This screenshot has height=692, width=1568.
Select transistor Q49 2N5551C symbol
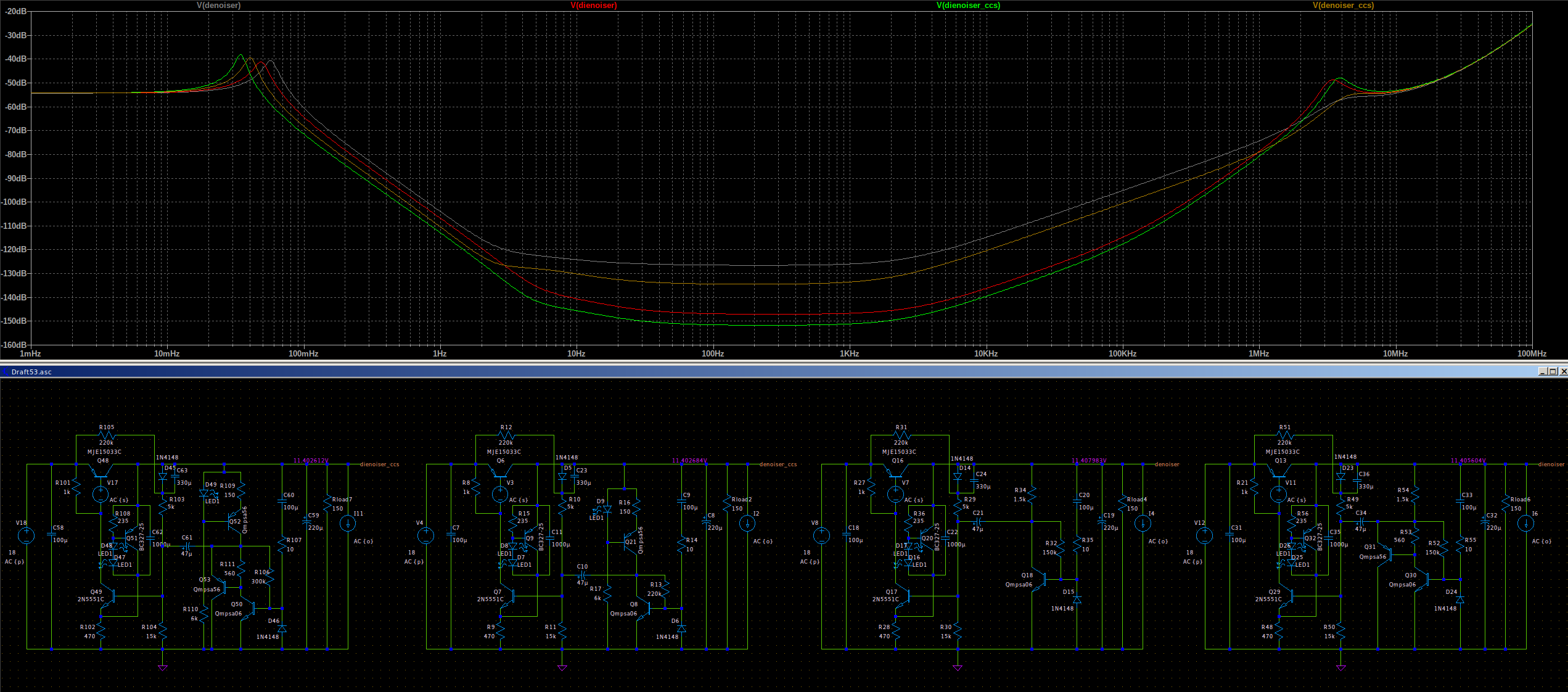108,597
